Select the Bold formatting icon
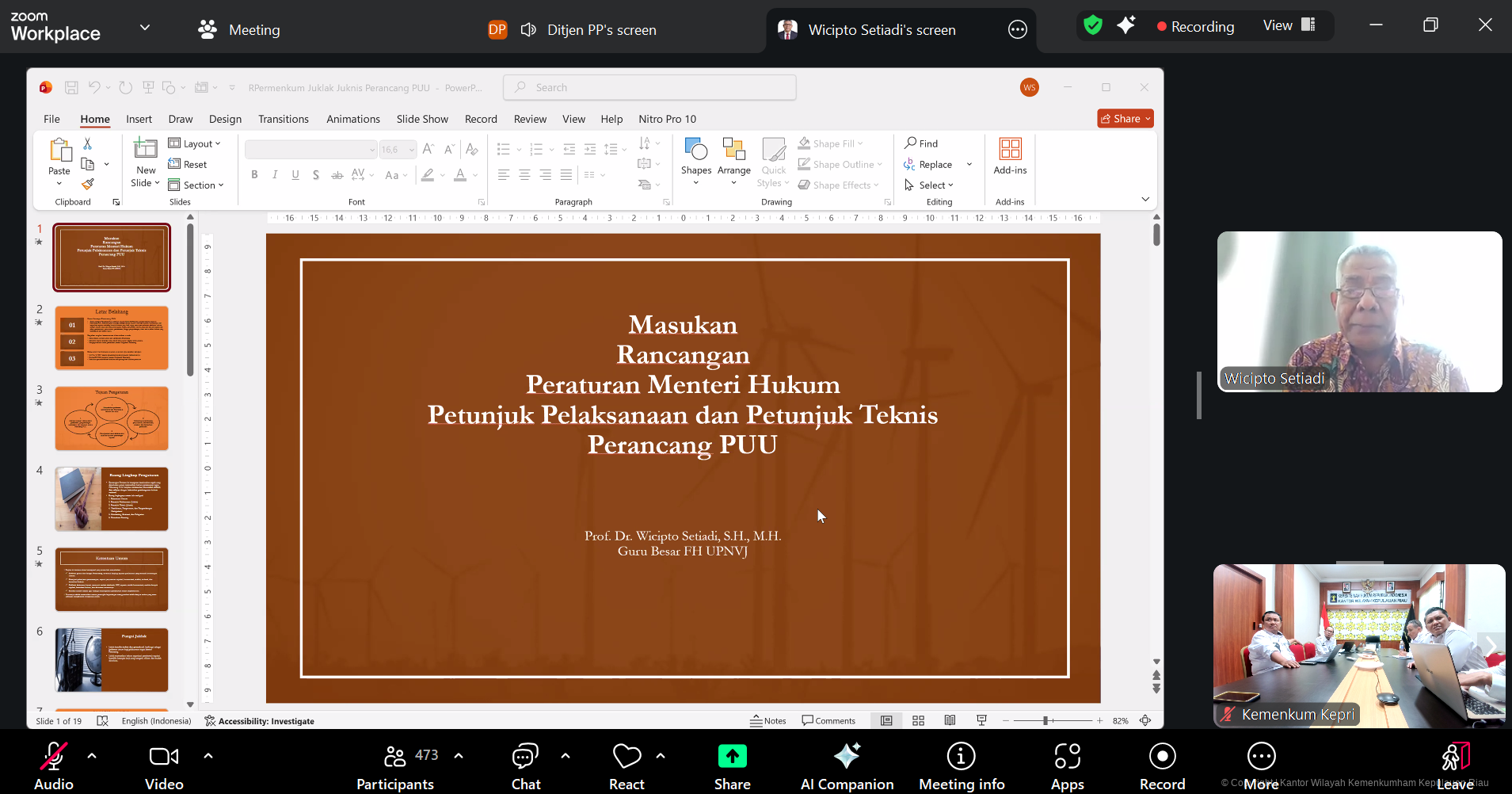The width and height of the screenshot is (1512, 794). 253,174
